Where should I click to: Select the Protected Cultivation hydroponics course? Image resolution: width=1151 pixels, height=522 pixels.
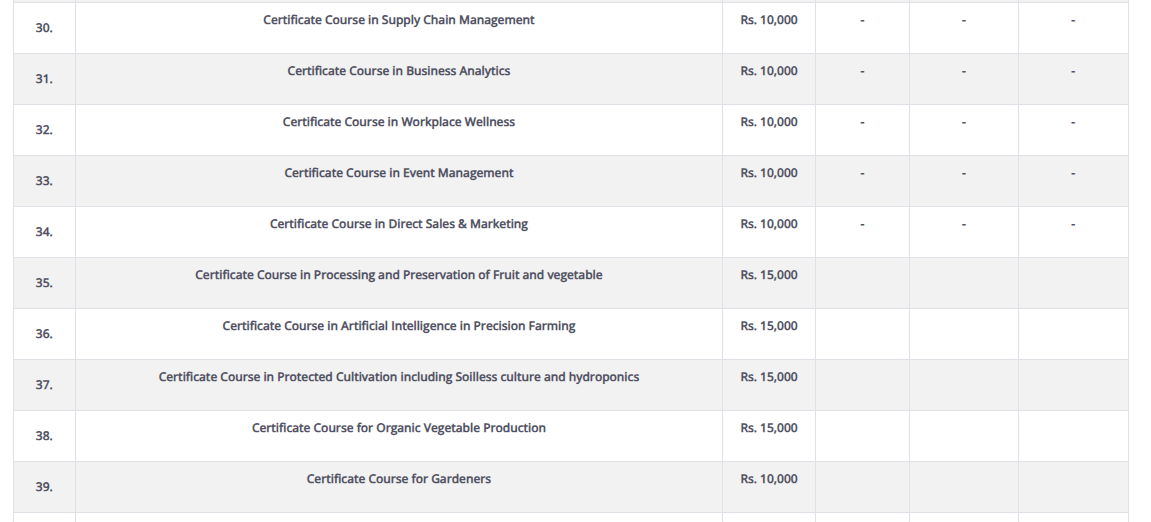(398, 377)
